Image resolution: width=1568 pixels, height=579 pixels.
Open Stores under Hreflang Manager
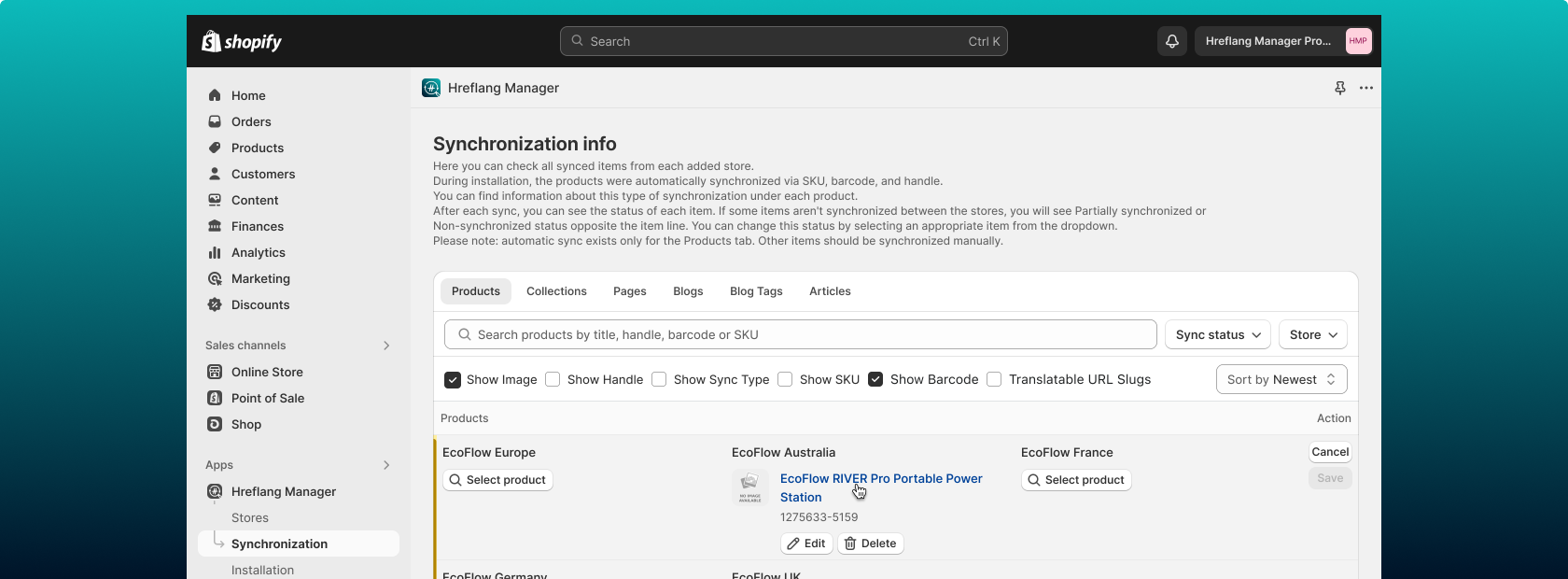click(x=250, y=517)
